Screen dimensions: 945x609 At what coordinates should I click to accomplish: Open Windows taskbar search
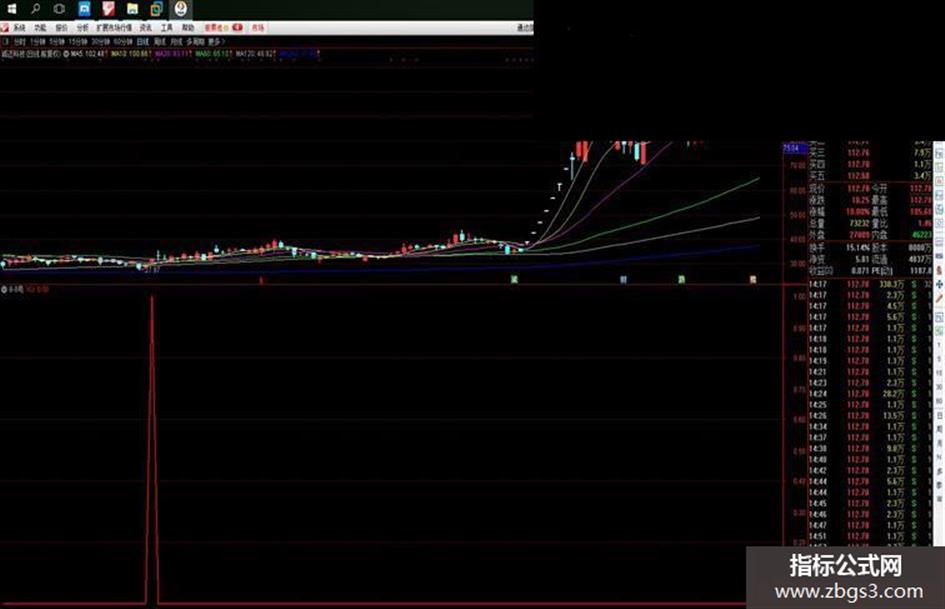(36, 9)
